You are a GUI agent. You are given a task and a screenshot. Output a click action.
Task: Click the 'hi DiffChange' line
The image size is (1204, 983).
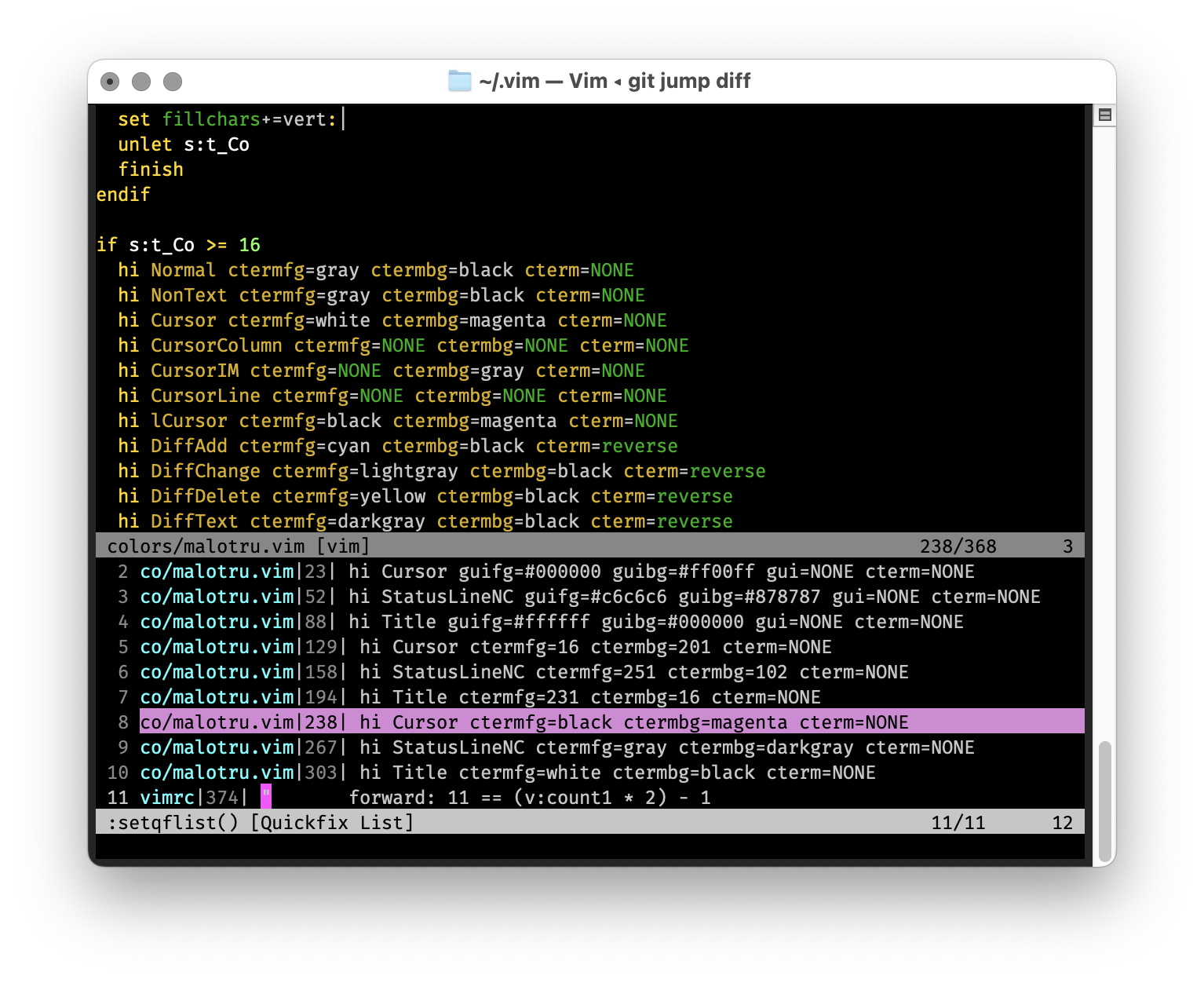tap(442, 471)
